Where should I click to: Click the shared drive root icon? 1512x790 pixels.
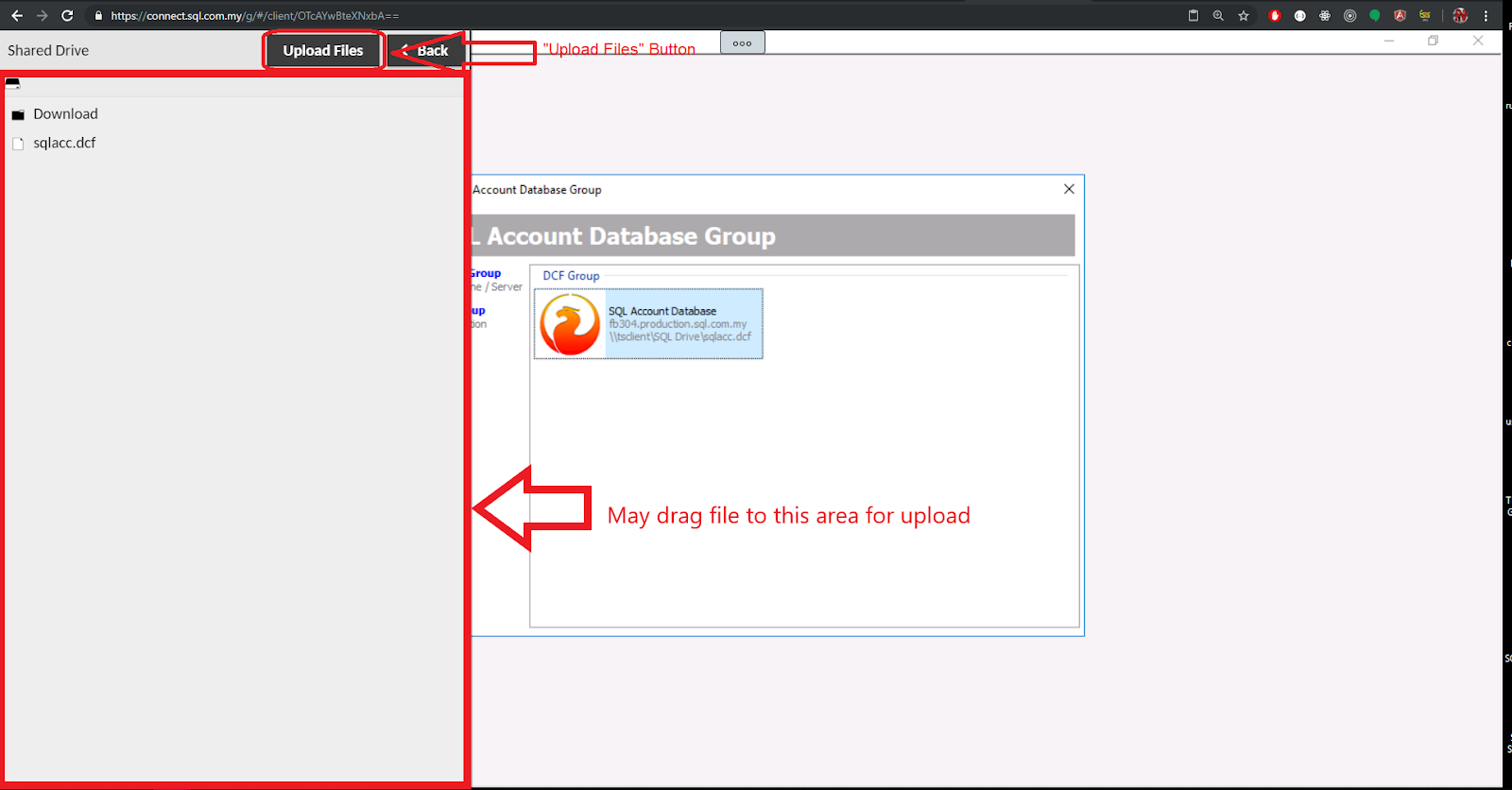(13, 84)
